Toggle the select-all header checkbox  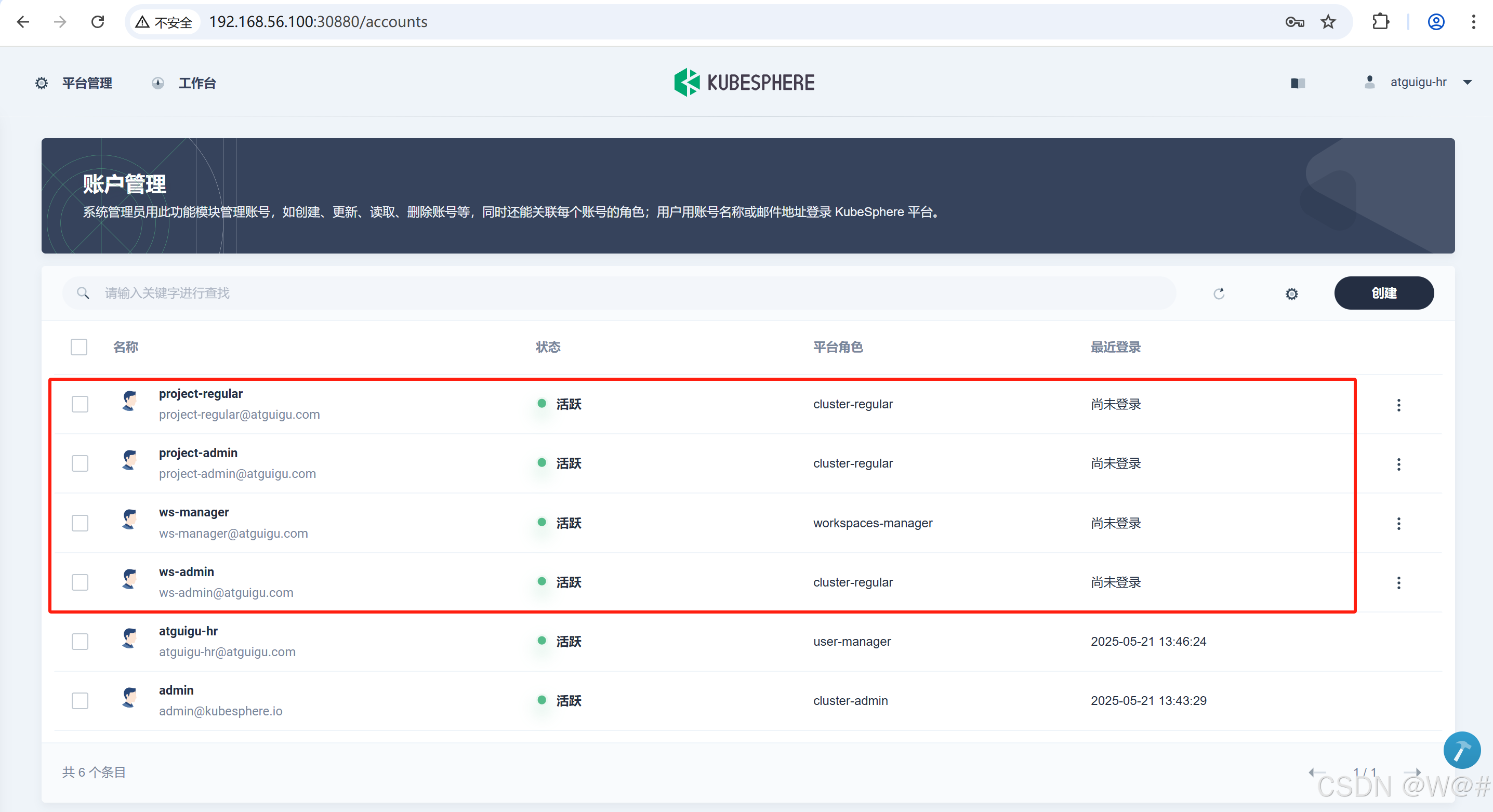tap(79, 347)
